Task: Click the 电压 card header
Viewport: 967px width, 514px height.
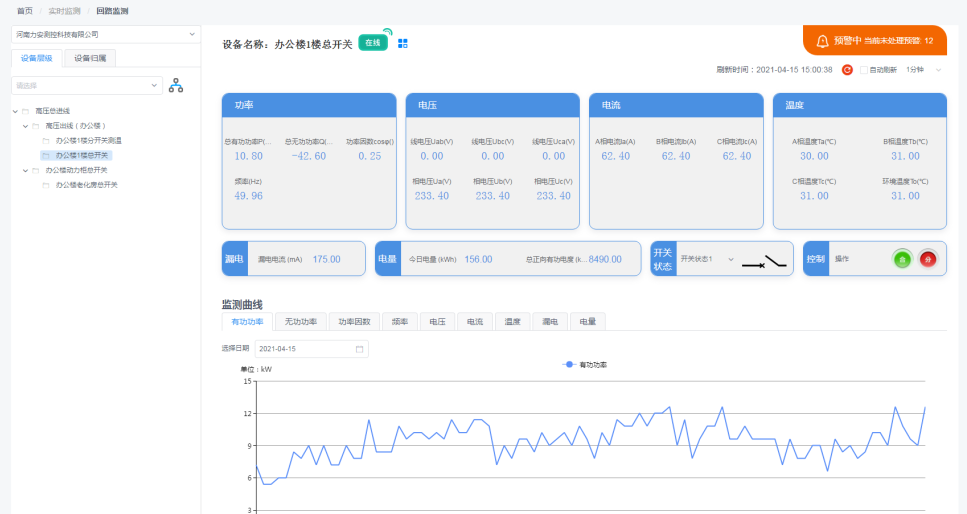Action: click(493, 106)
